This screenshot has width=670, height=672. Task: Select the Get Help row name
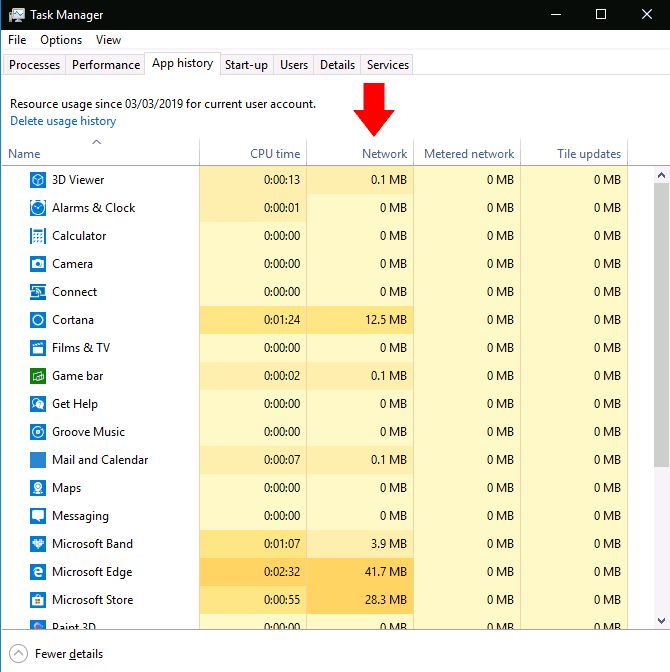[75, 404]
